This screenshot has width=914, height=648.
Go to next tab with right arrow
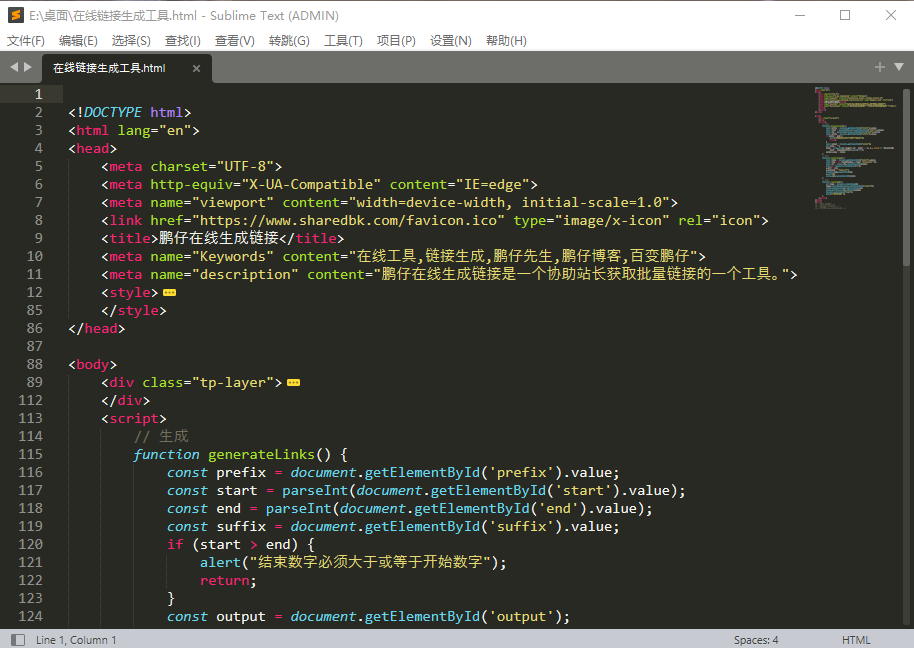(27, 67)
